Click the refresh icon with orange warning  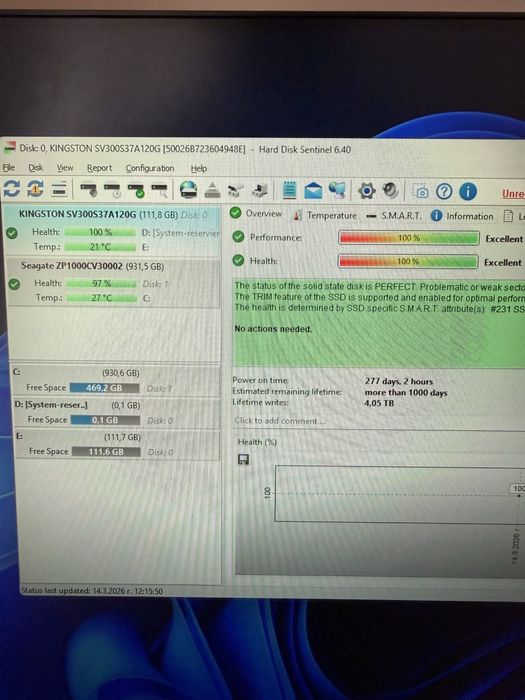click(35, 189)
